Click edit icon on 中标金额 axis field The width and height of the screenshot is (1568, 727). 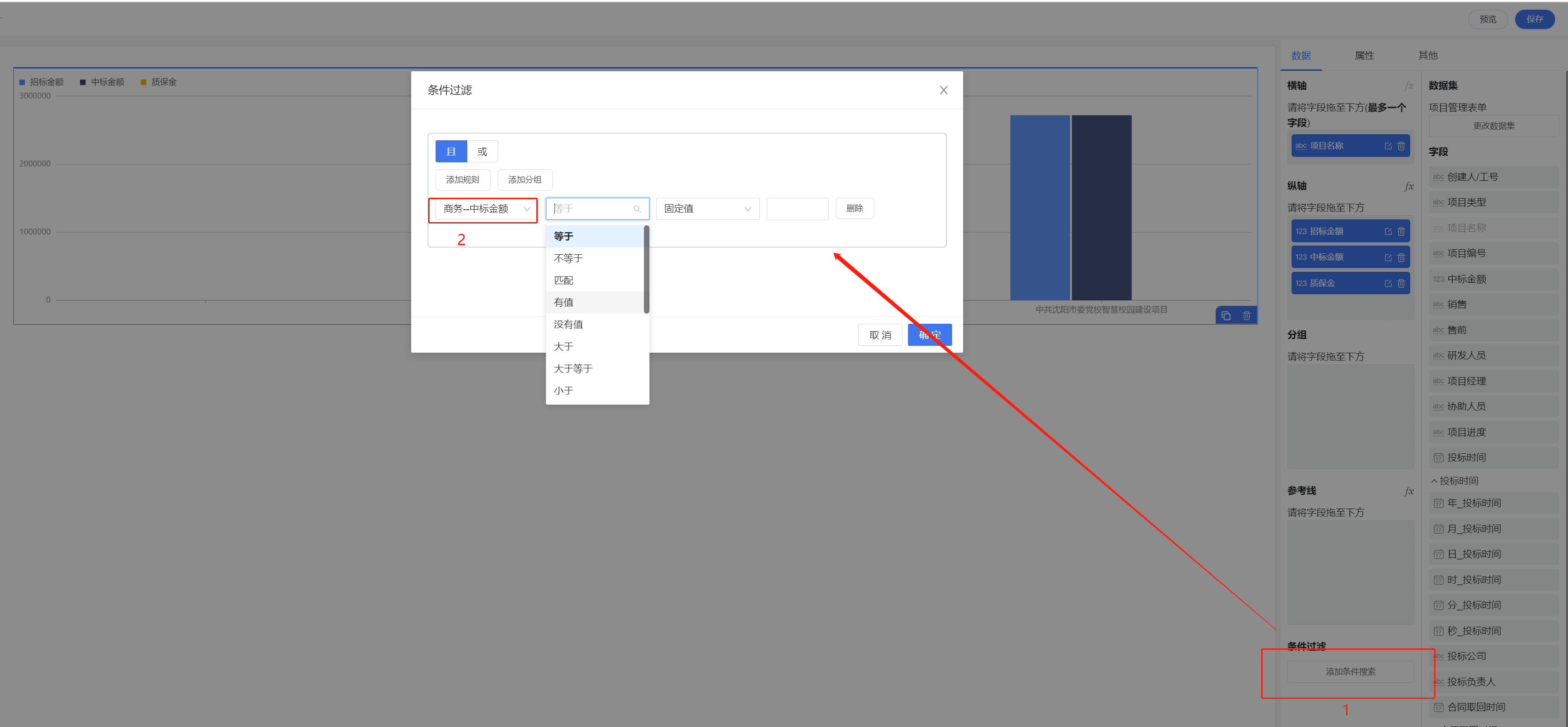[1388, 258]
